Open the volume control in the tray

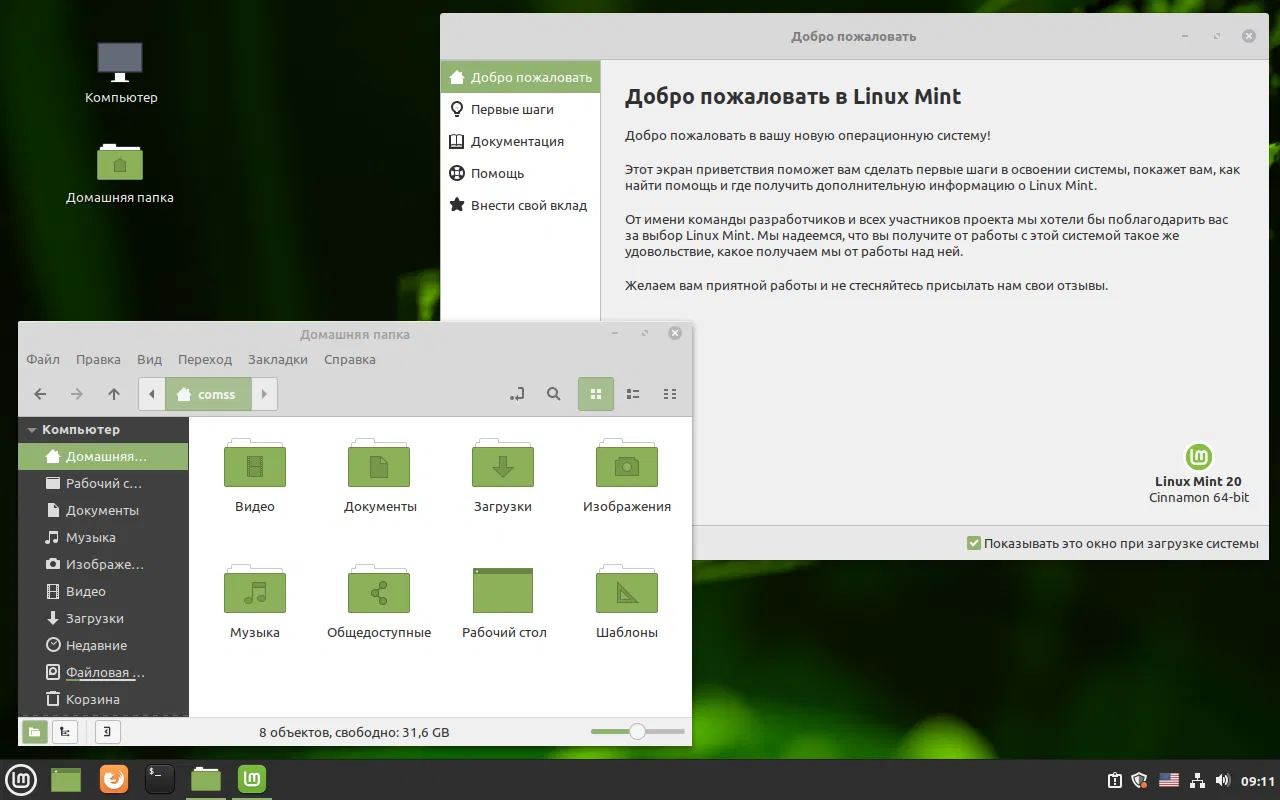(1222, 780)
